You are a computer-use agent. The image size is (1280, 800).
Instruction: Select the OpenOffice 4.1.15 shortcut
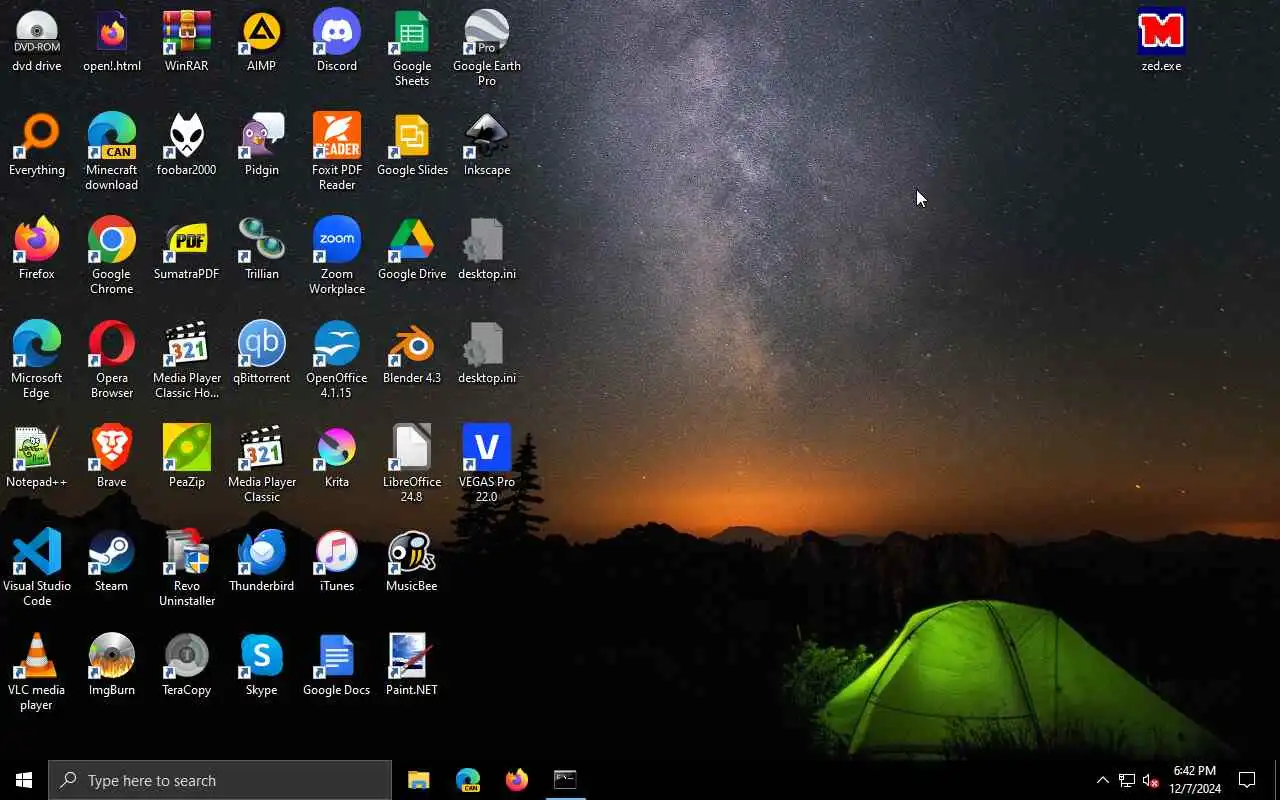coord(337,360)
